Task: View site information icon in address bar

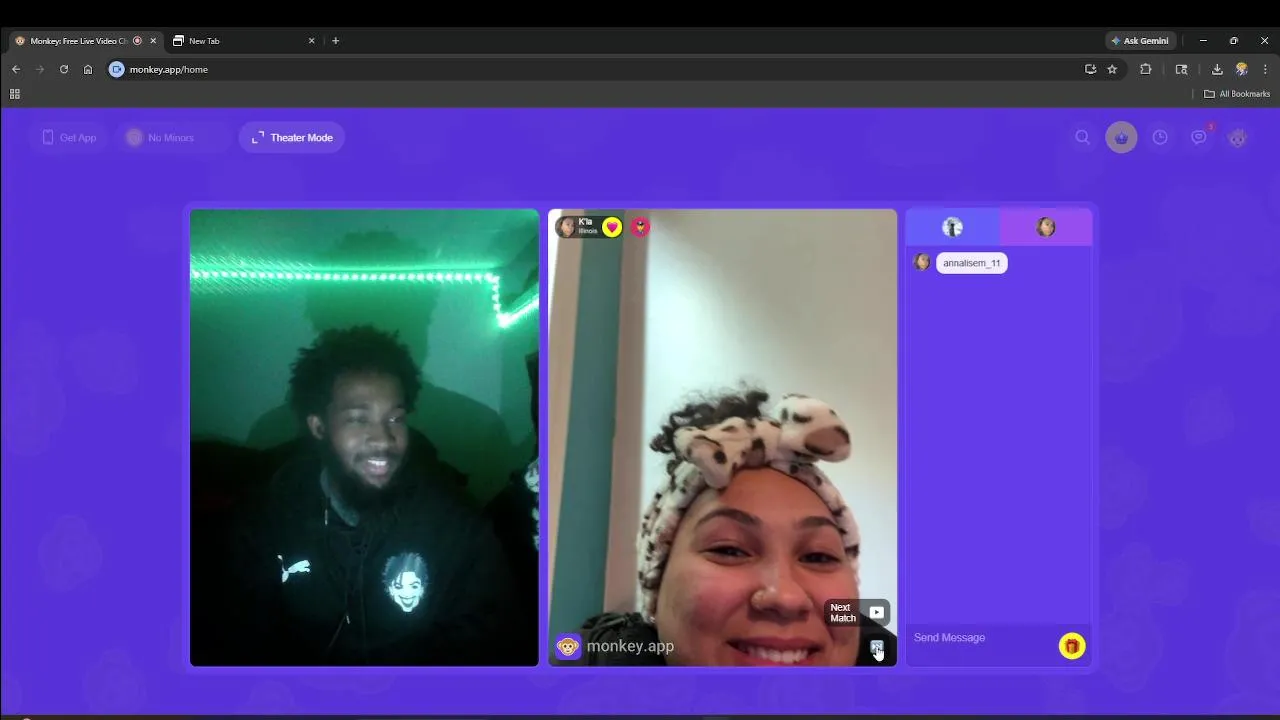Action: pos(116,69)
